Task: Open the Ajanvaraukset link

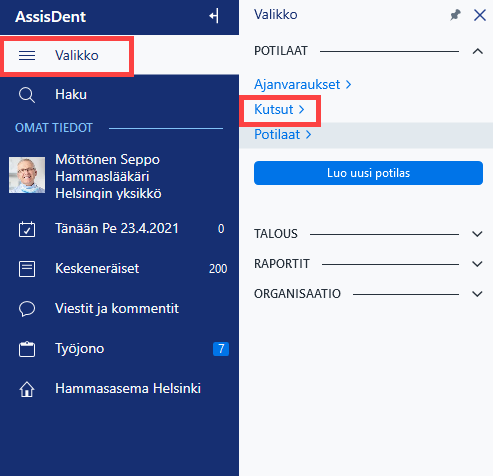Action: click(303, 85)
